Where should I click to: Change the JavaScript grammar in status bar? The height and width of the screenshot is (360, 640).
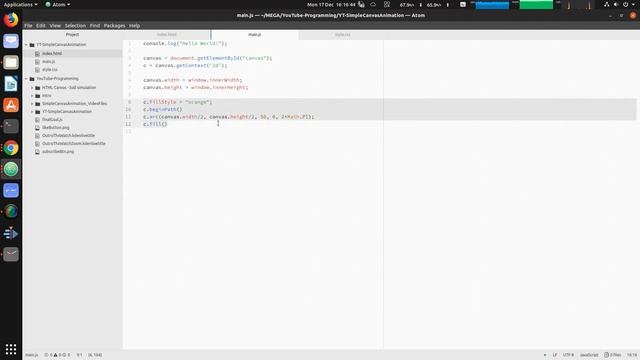tap(589, 355)
